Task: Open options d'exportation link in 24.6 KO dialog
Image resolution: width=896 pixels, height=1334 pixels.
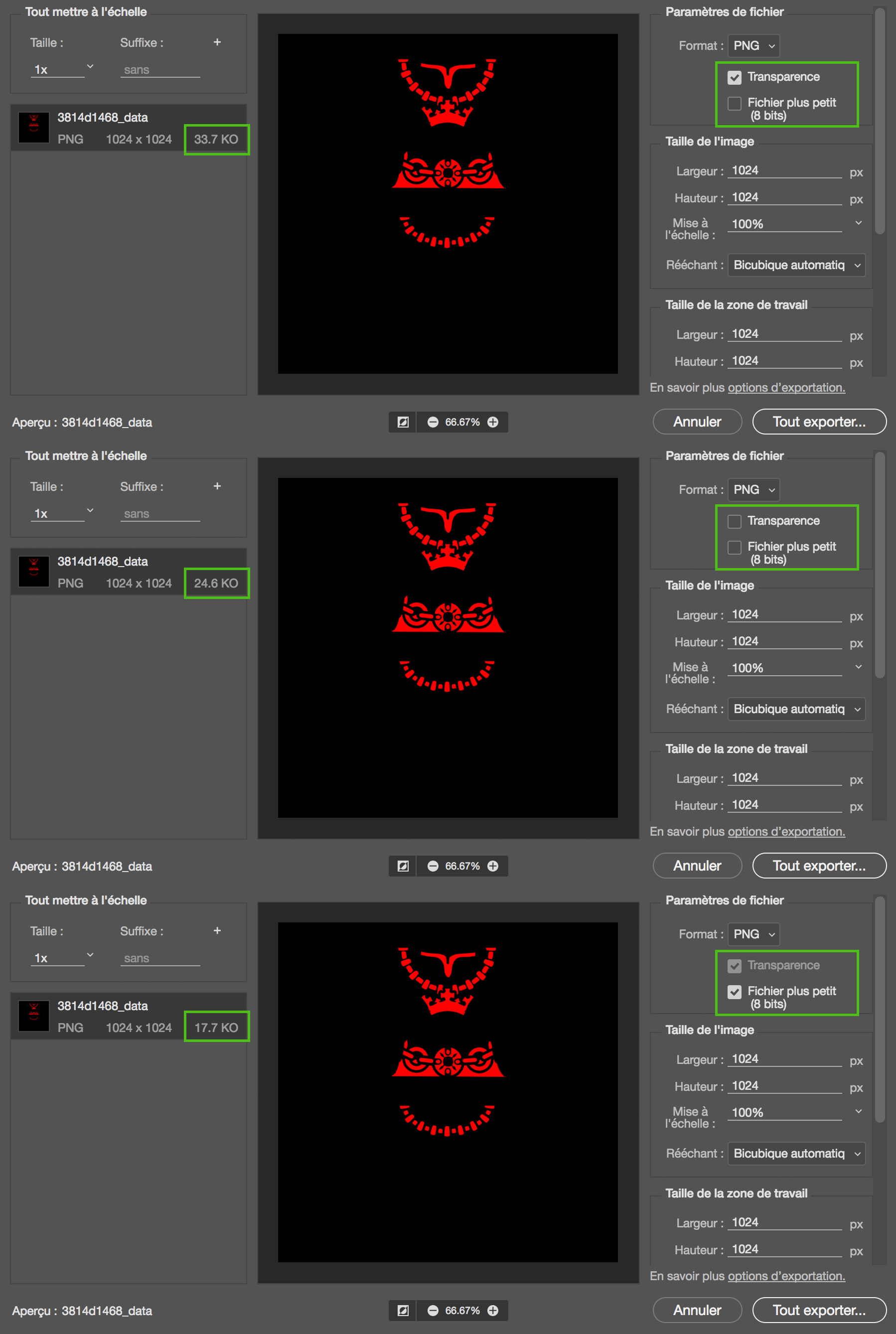Action: [786, 831]
